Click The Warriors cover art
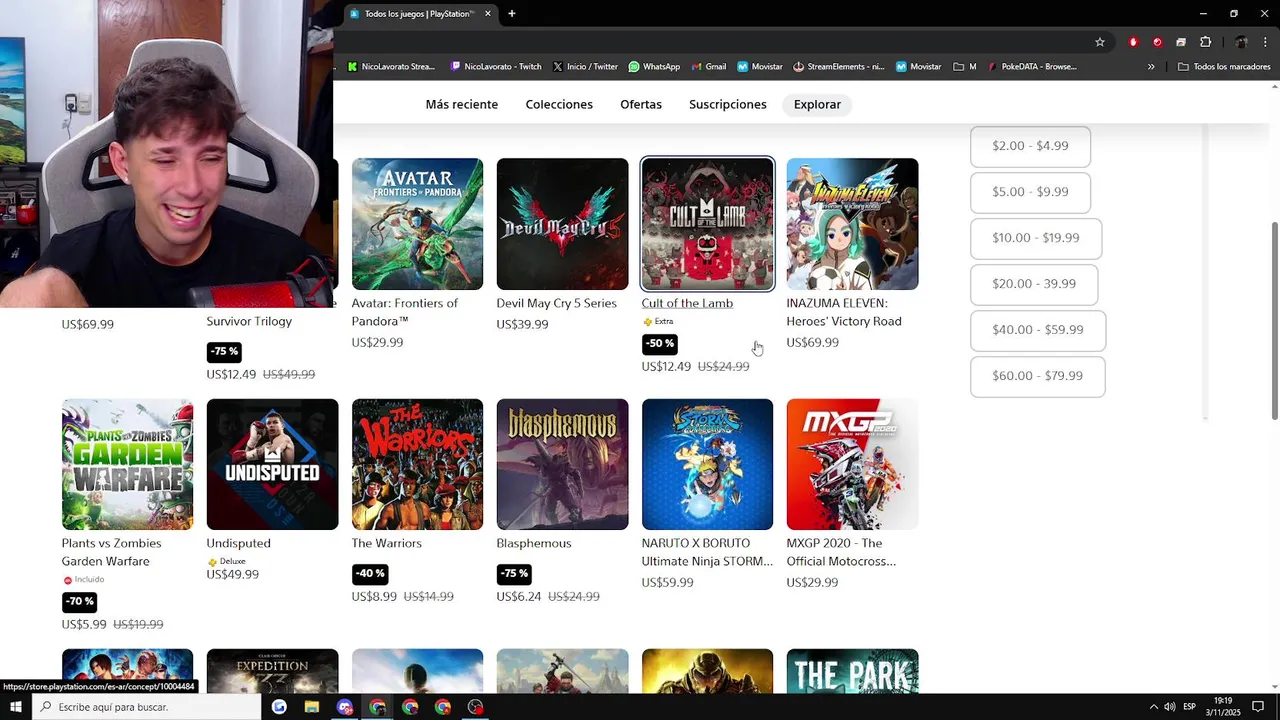This screenshot has width=1280, height=720. point(417,464)
